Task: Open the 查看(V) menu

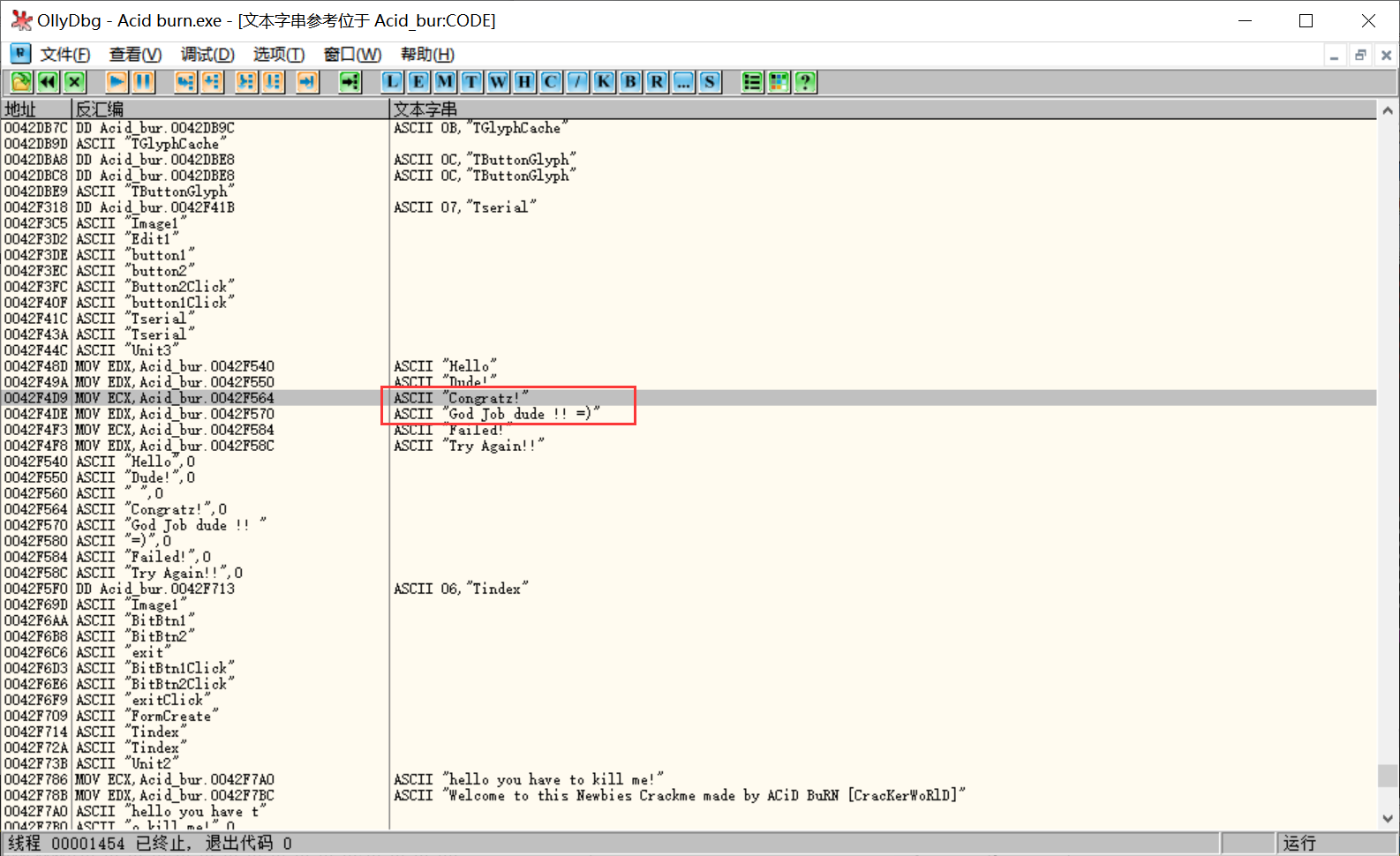Action: 135,55
